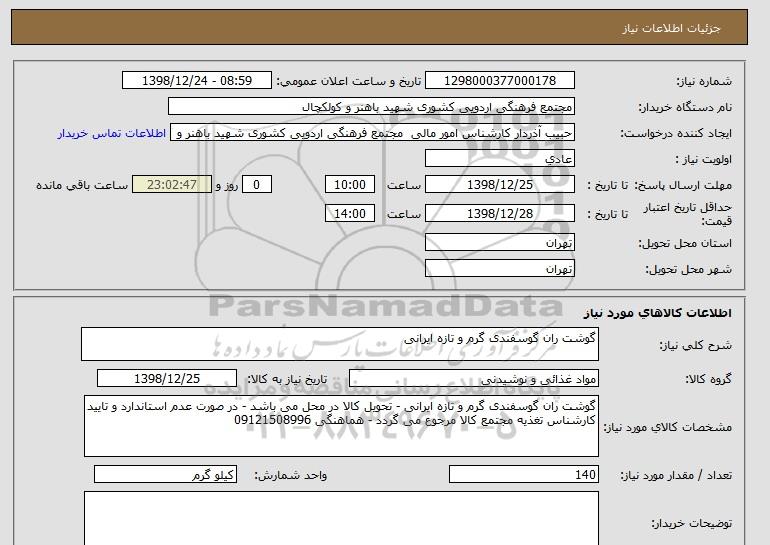Viewport: 770px width, 545px height.
Task: Click the ایجاد کننده درخواست label
Action: tap(676, 134)
